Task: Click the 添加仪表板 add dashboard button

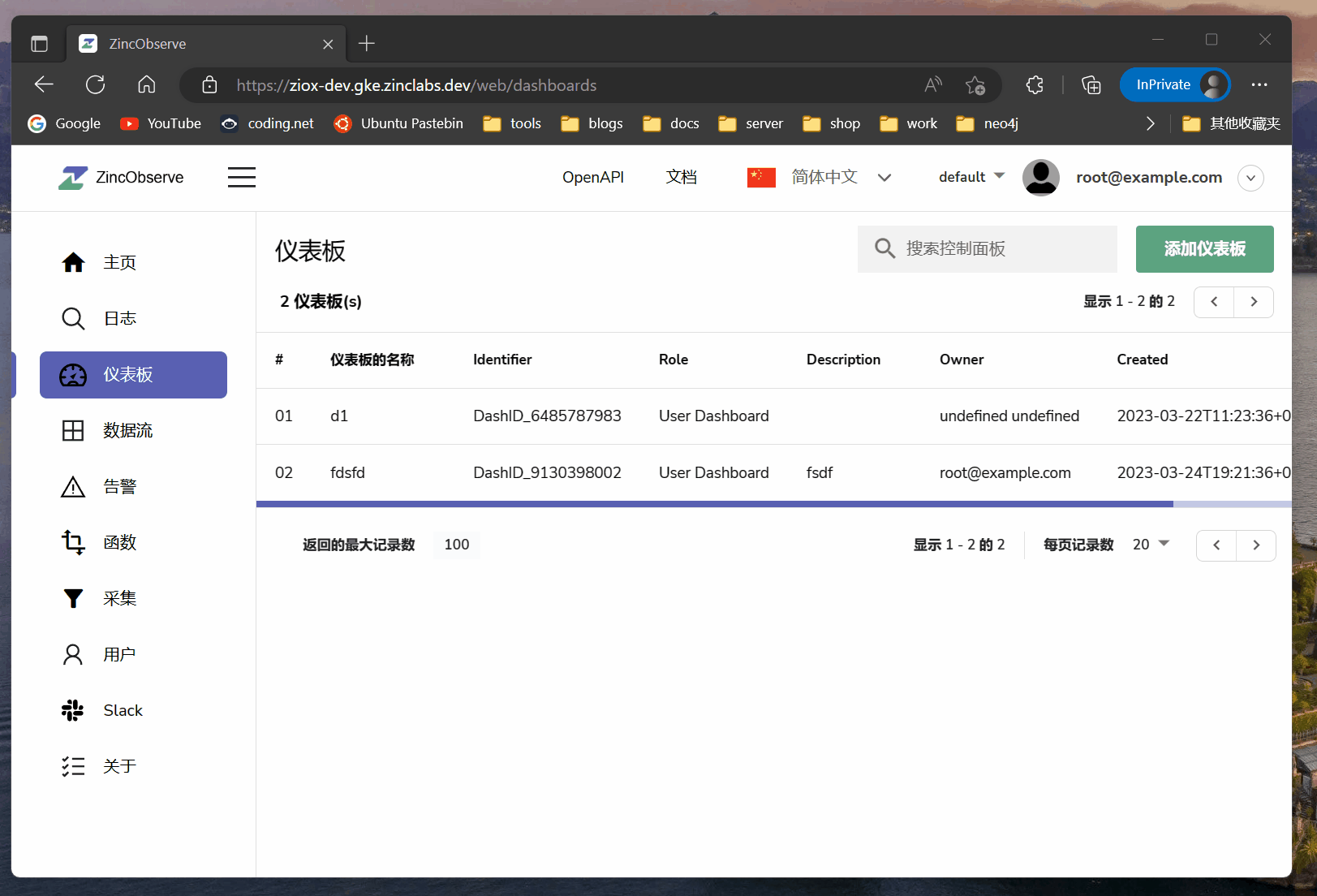Action: point(1204,249)
